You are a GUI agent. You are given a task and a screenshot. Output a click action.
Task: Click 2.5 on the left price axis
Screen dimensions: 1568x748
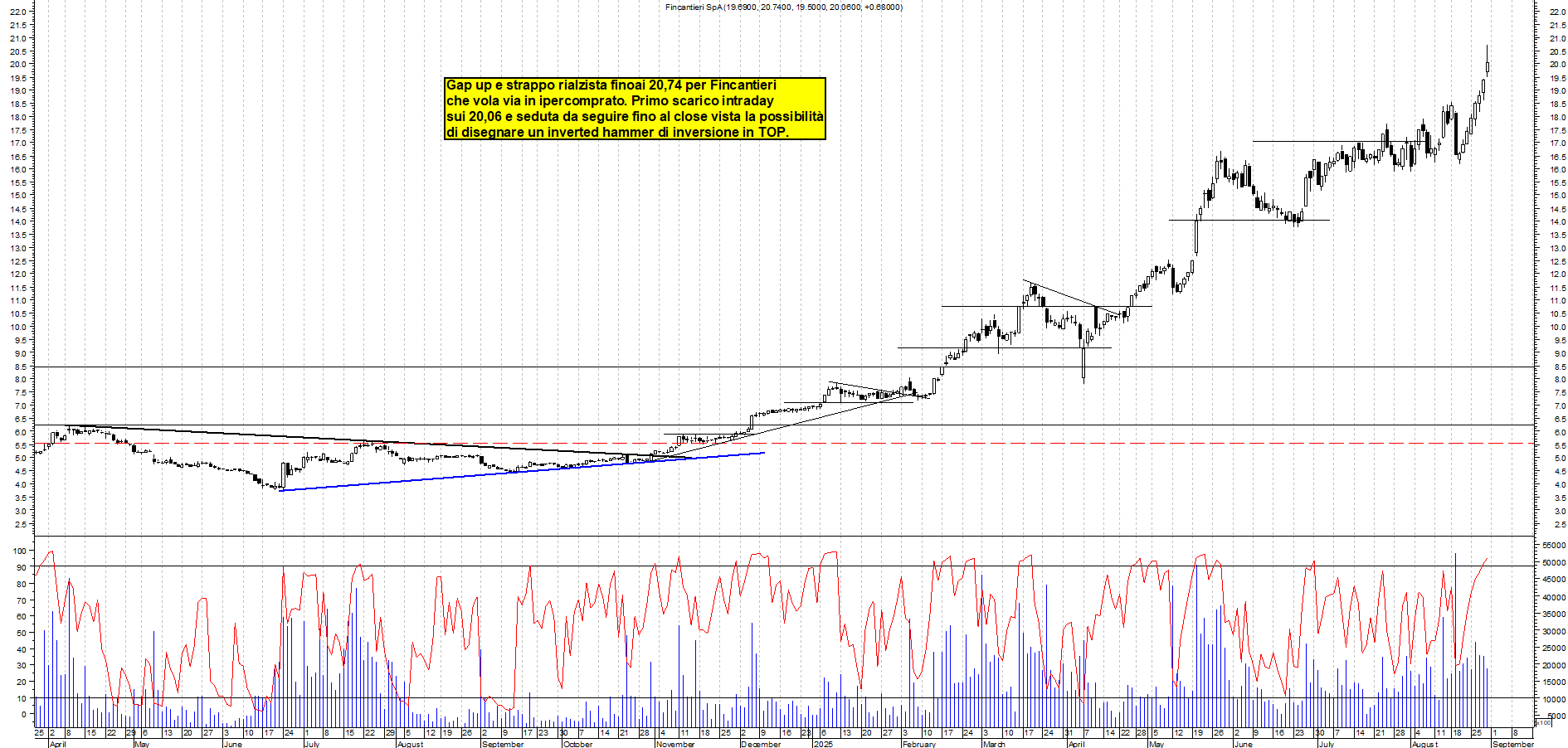[21, 524]
